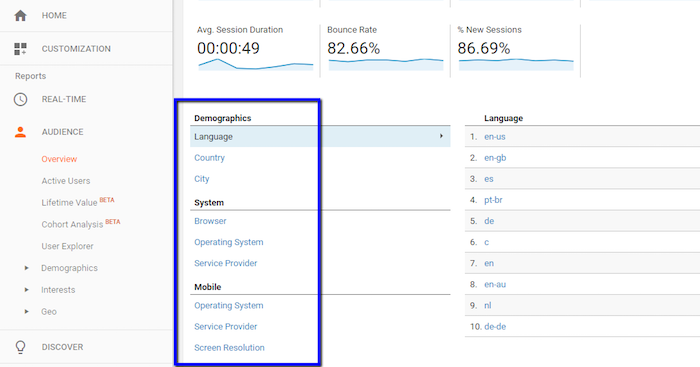Click the en-us language link
This screenshot has width=700, height=367.
click(495, 137)
